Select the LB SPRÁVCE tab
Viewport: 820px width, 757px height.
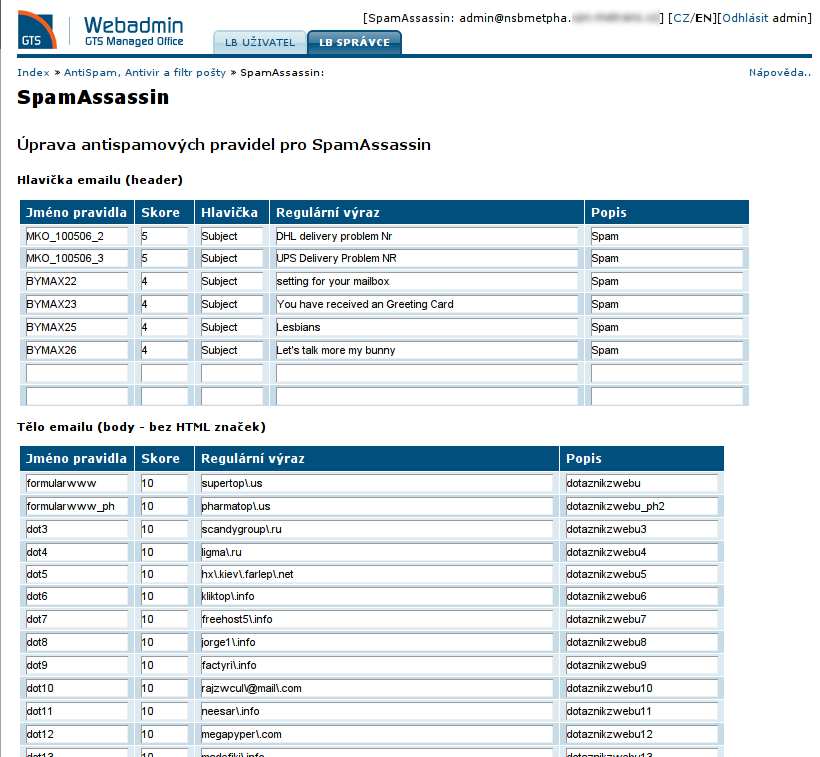pyautogui.click(x=355, y=42)
